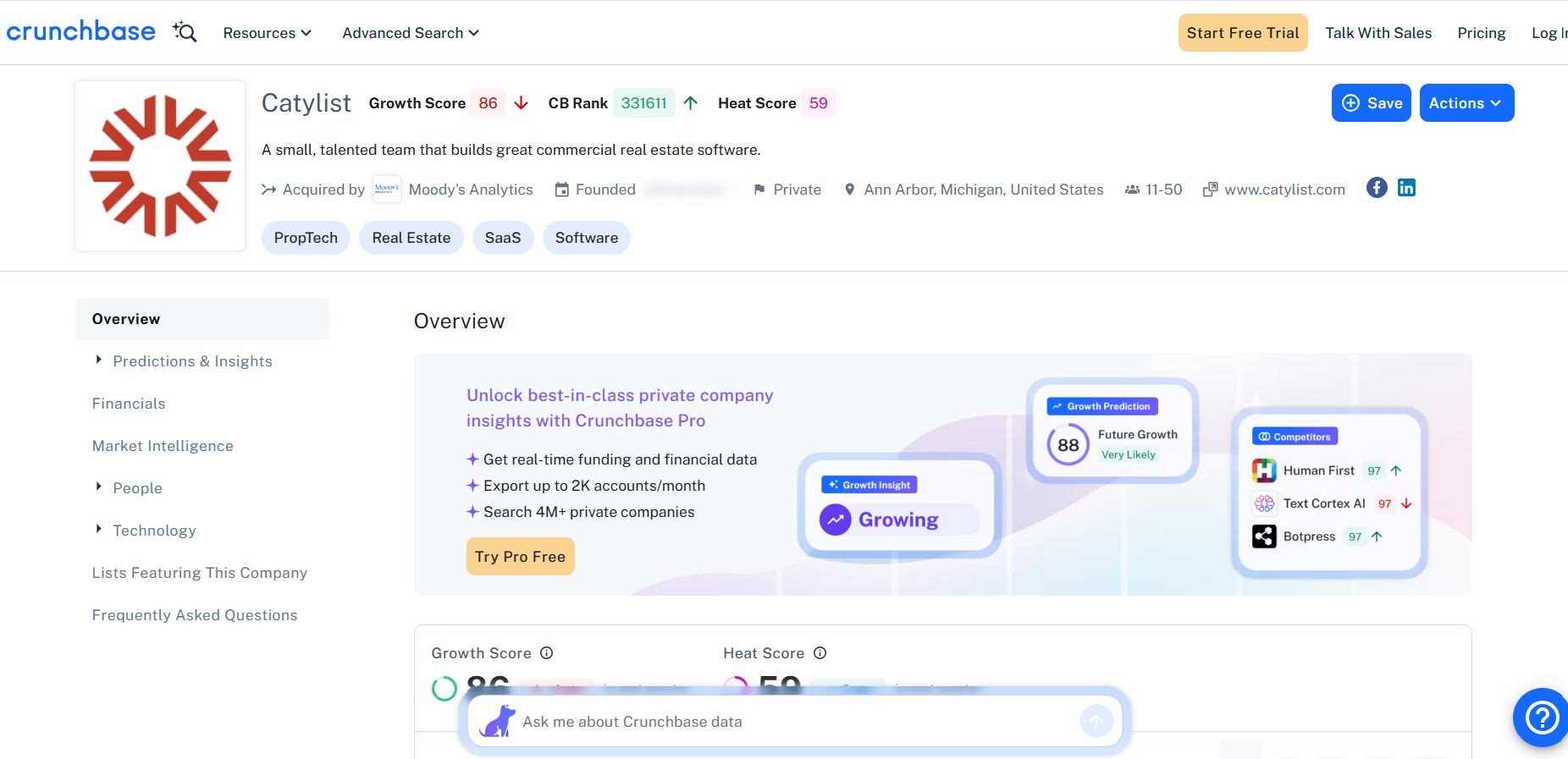Viewport: 1568px width, 759px height.
Task: Select the Overview sidebar item
Action: [x=202, y=319]
